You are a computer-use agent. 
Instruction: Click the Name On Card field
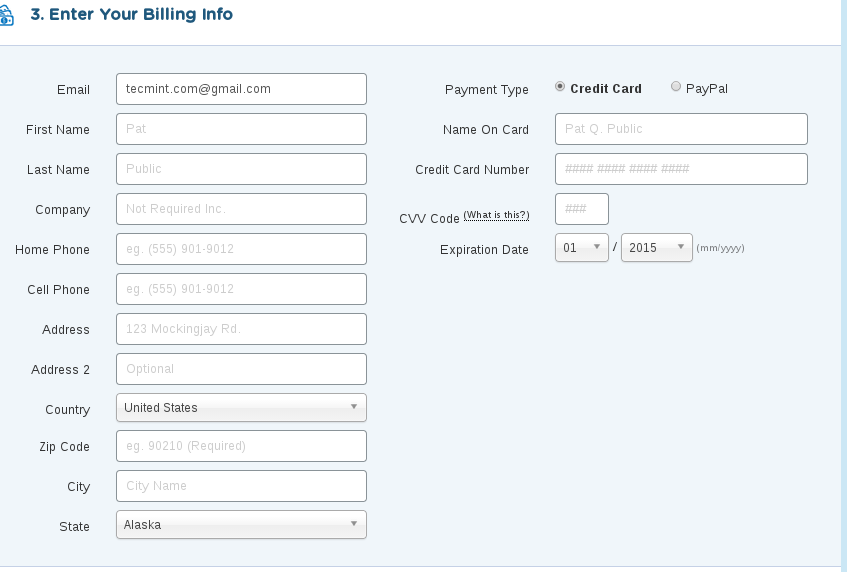(x=681, y=129)
